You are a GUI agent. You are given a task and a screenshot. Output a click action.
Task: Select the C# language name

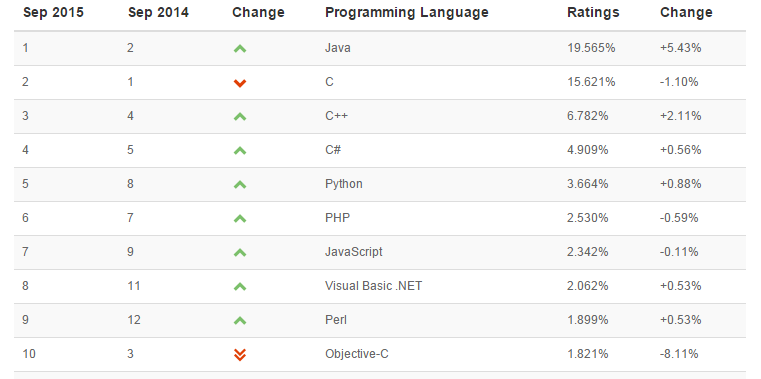(x=333, y=150)
